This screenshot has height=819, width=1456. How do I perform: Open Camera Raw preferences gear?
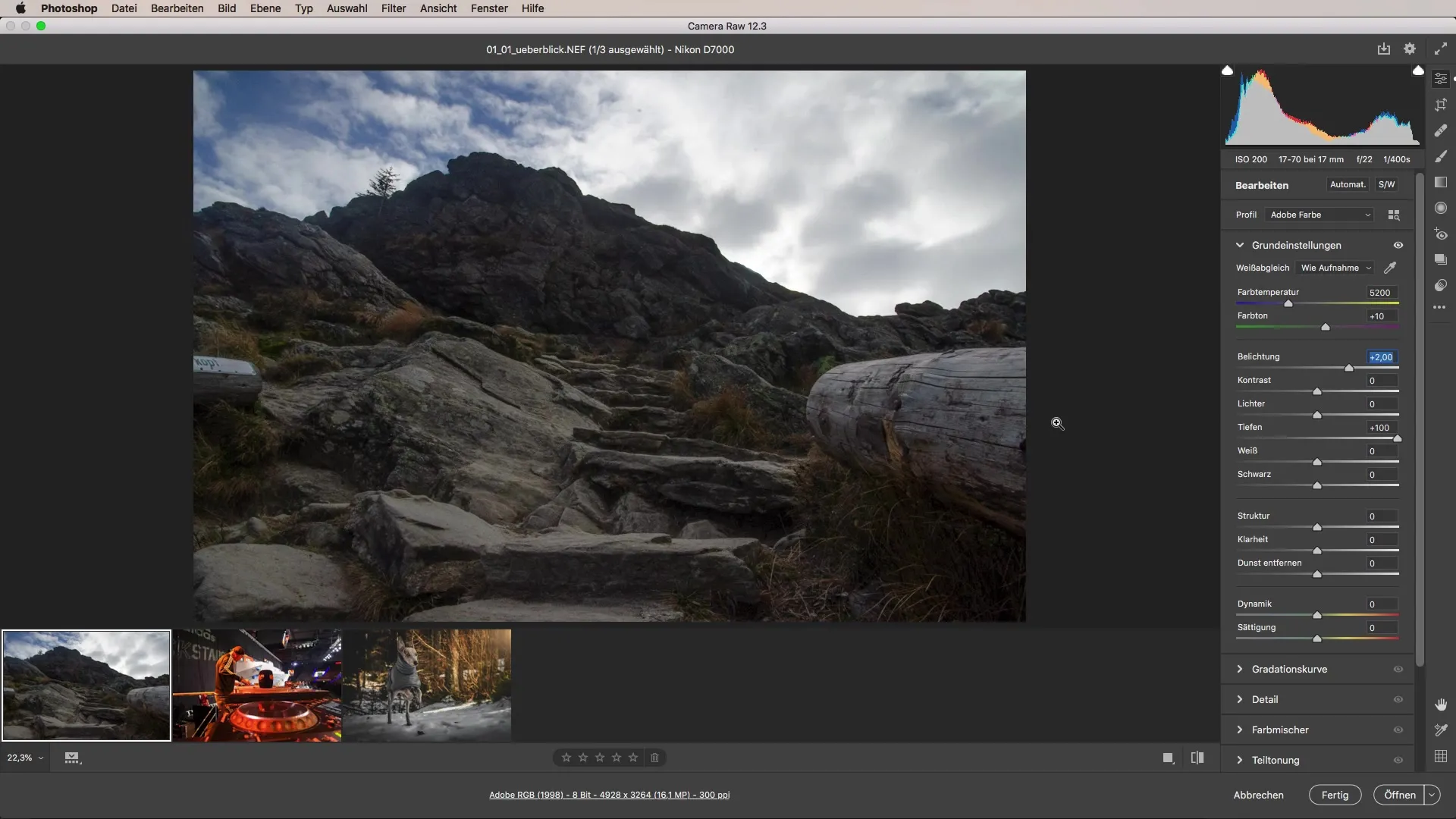[1410, 49]
